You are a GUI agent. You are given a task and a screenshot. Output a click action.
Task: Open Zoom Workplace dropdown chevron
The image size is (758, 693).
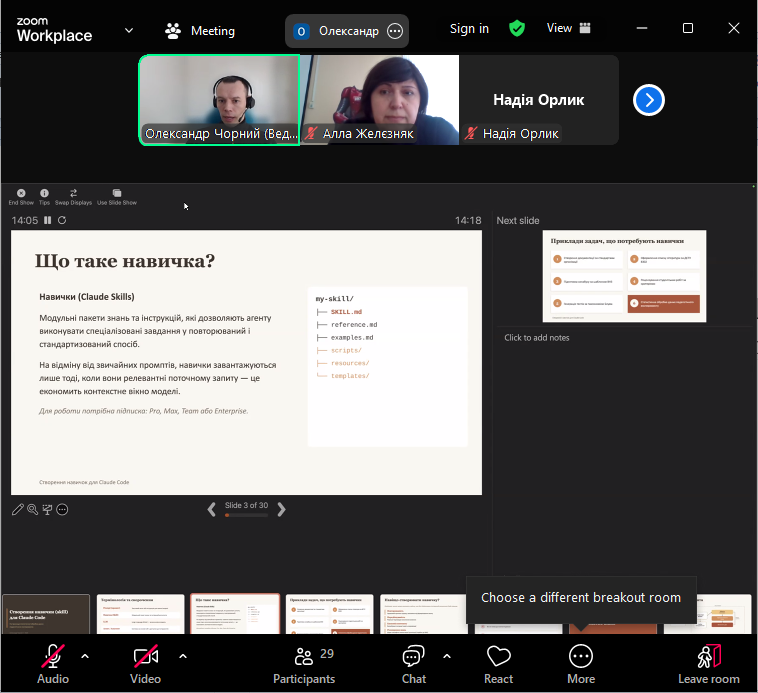(x=129, y=30)
